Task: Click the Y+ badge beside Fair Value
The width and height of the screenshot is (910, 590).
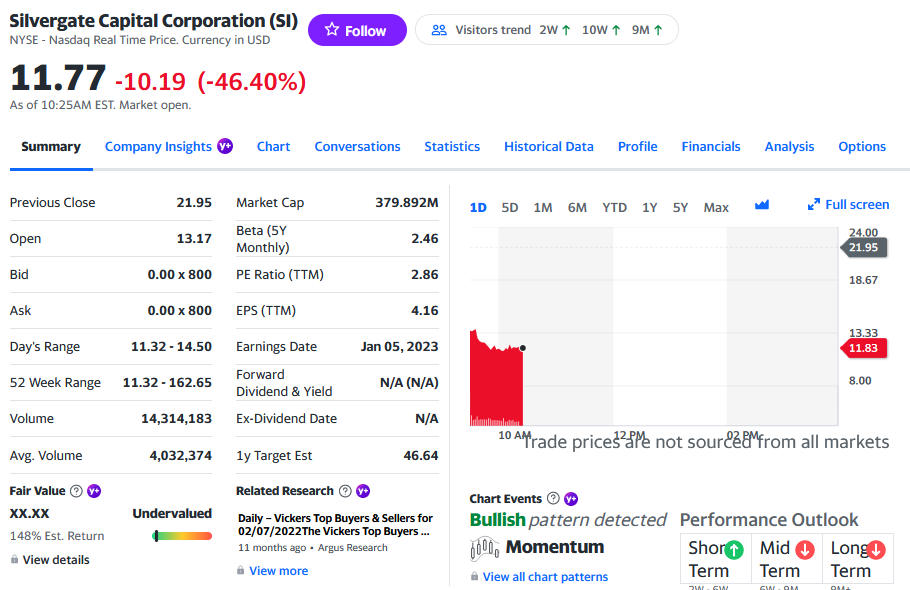Action: (94, 491)
